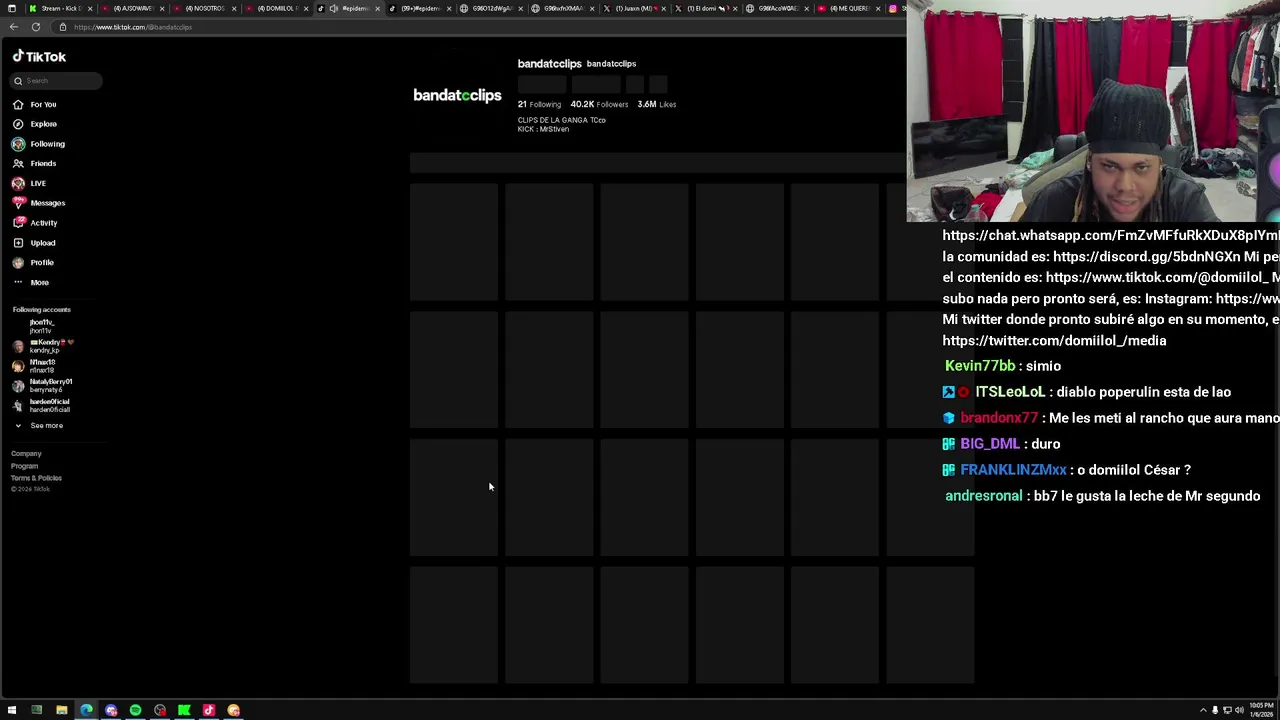The image size is (1280, 720).
Task: Switch to the NOSOTROS browser tab
Action: [207, 8]
